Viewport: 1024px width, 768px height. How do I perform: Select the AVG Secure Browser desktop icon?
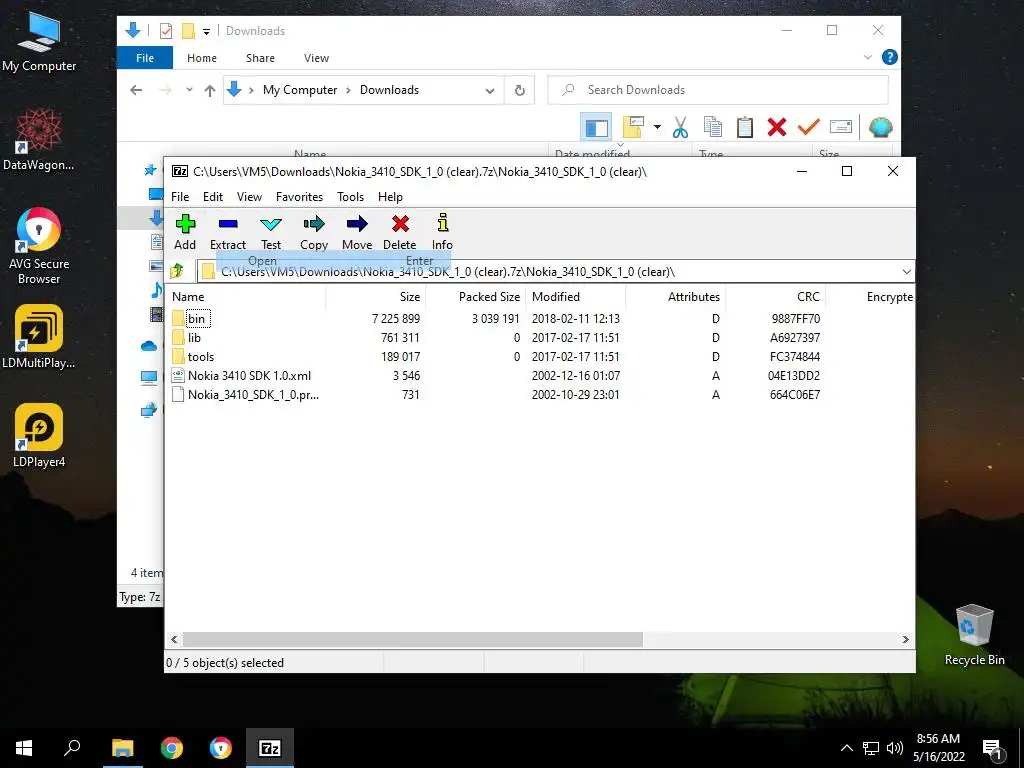(39, 246)
